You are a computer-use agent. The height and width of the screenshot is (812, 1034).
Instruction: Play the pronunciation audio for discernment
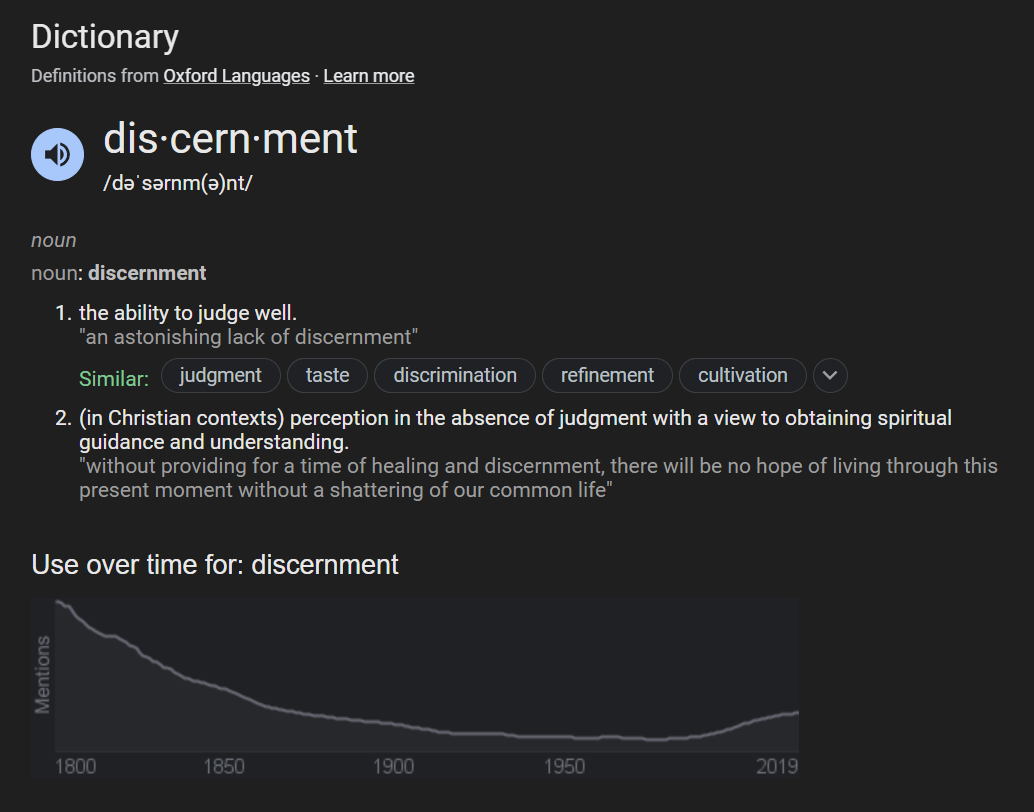point(57,154)
